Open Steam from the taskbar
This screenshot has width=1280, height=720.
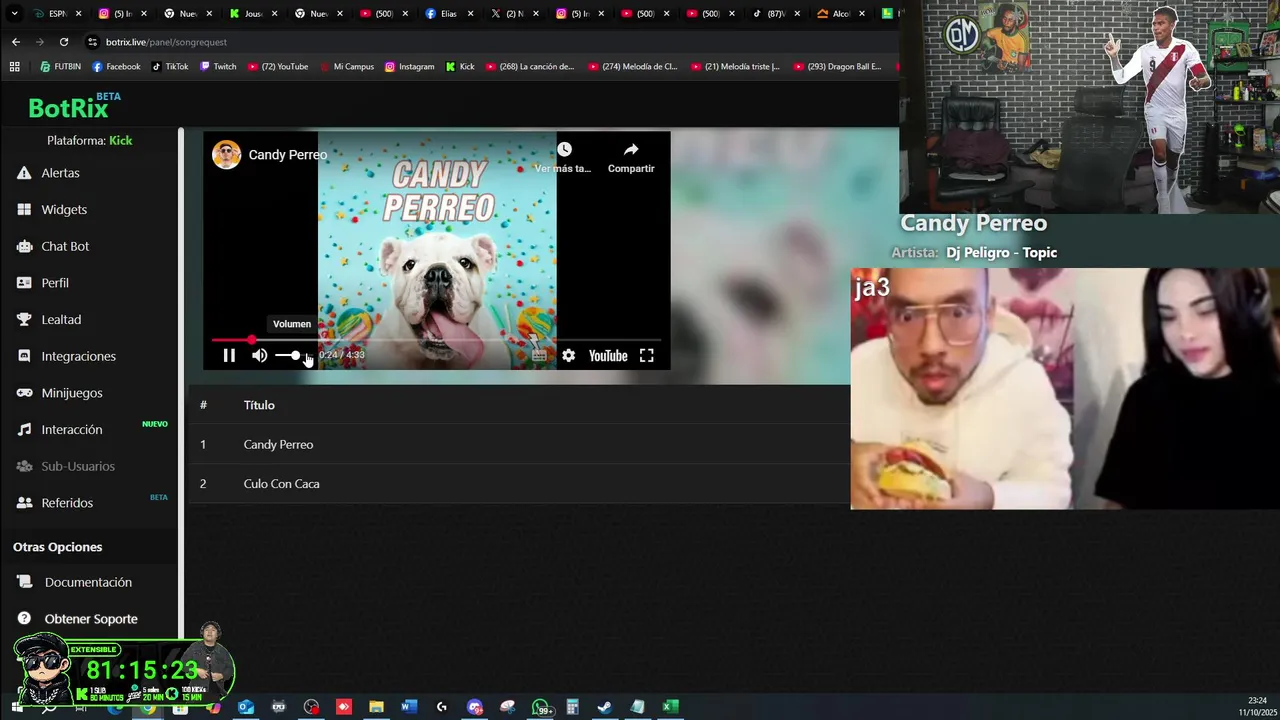[x=605, y=707]
